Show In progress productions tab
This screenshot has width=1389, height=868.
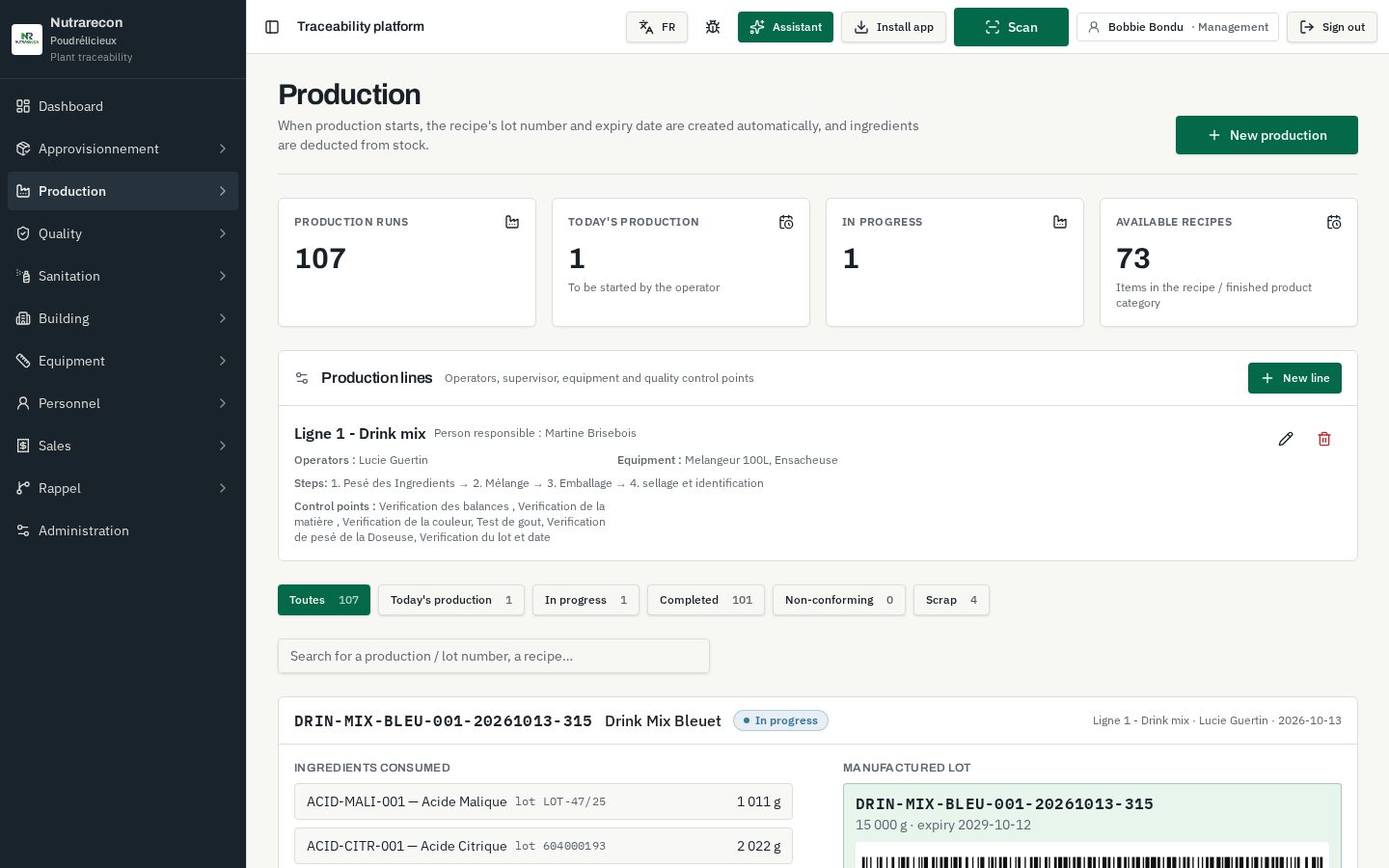pos(586,600)
